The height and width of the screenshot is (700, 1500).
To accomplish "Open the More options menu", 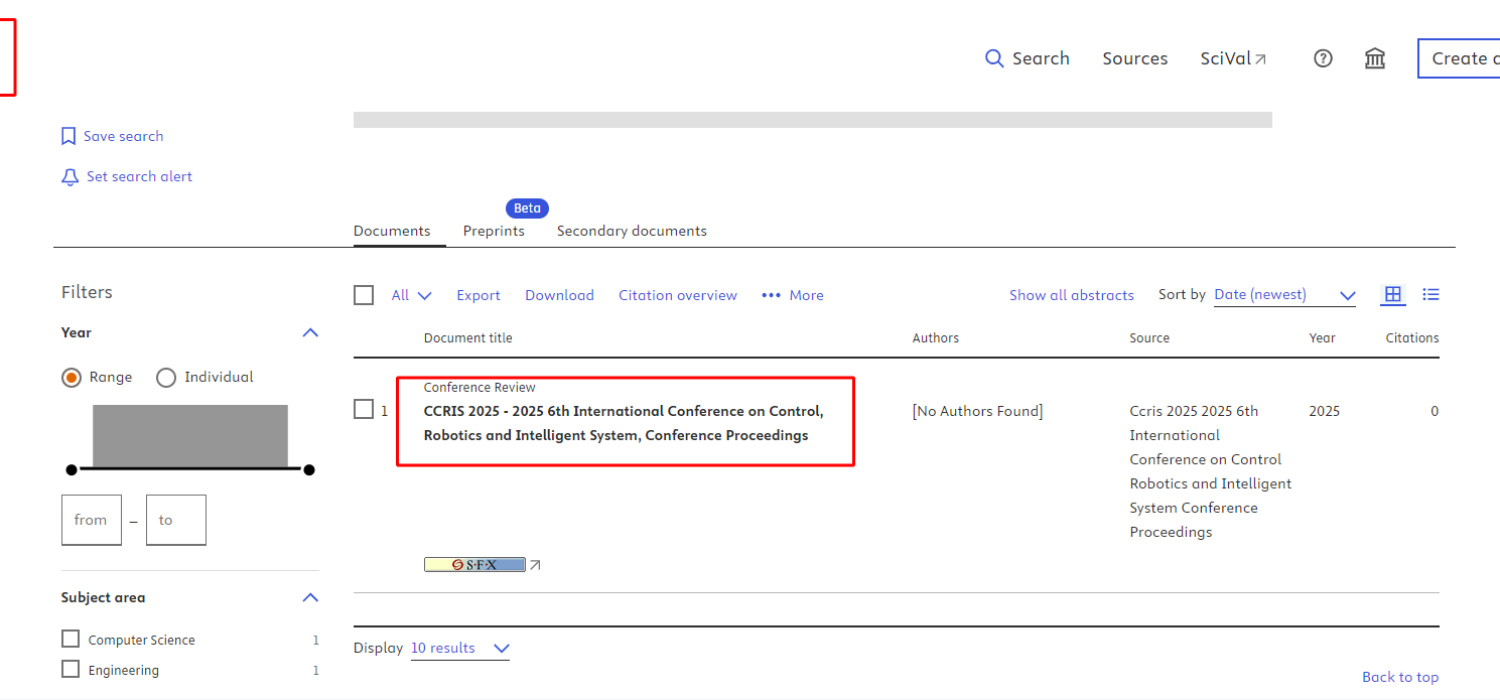I will click(793, 295).
